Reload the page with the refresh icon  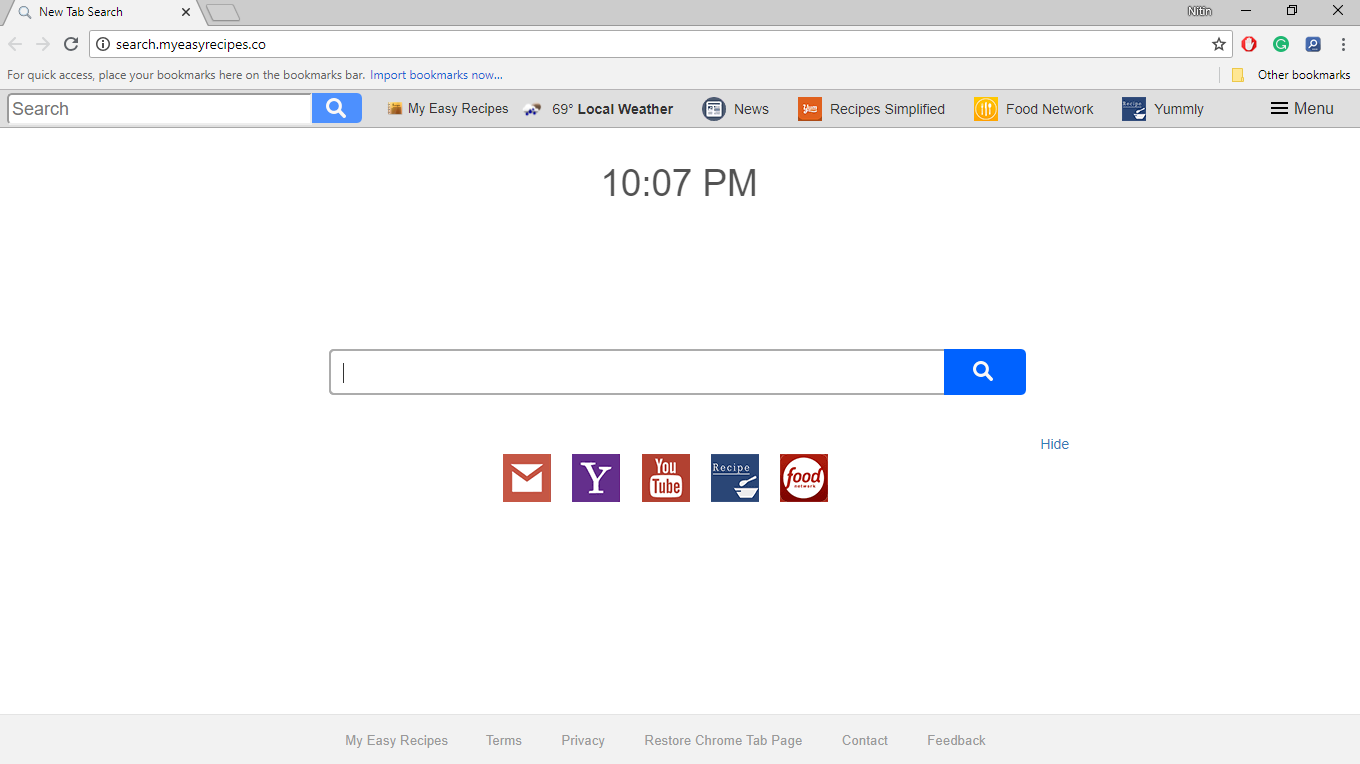[71, 44]
